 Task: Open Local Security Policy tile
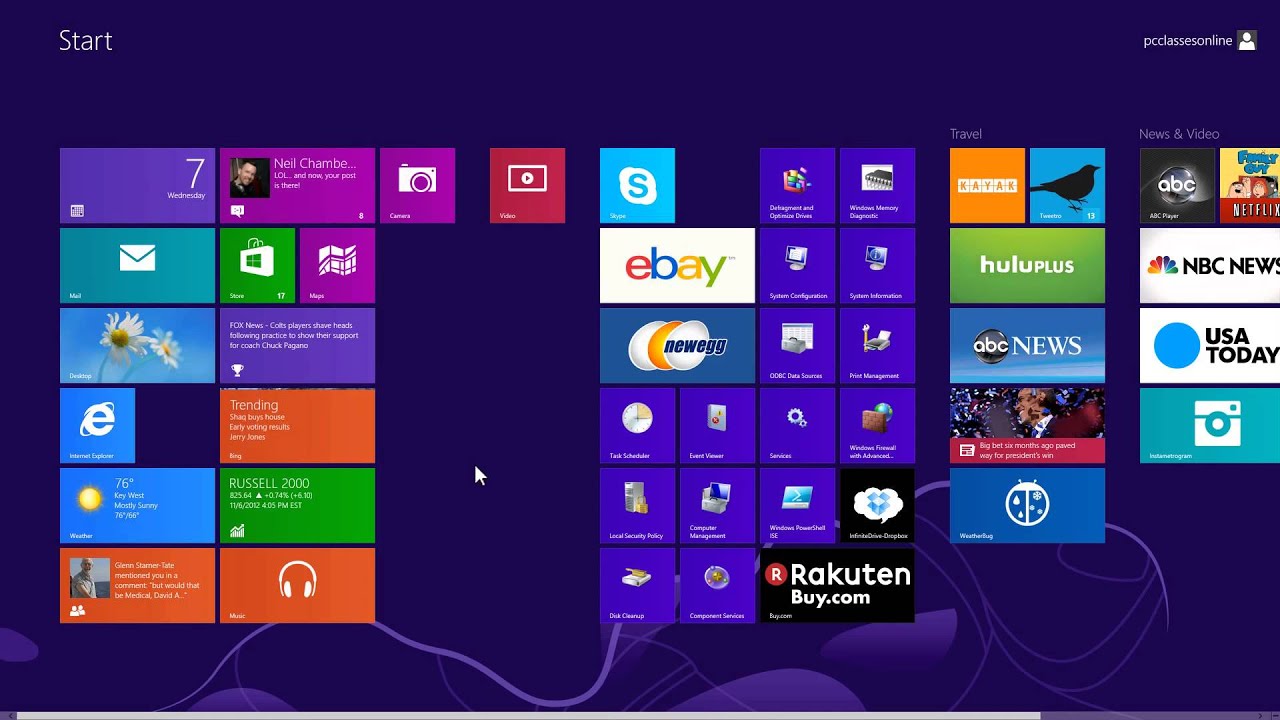tap(637, 505)
